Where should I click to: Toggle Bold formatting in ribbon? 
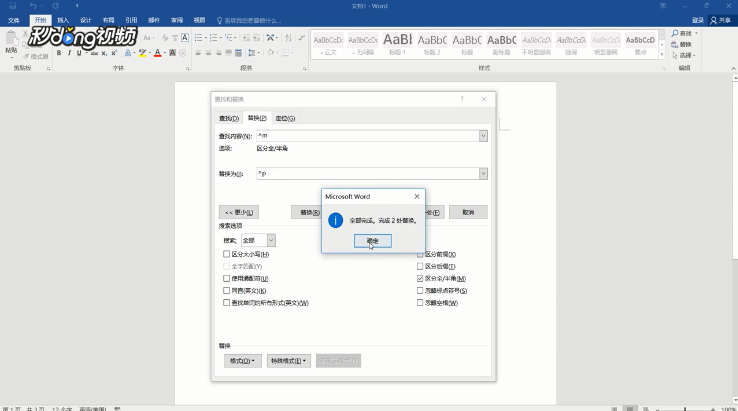[x=59, y=53]
